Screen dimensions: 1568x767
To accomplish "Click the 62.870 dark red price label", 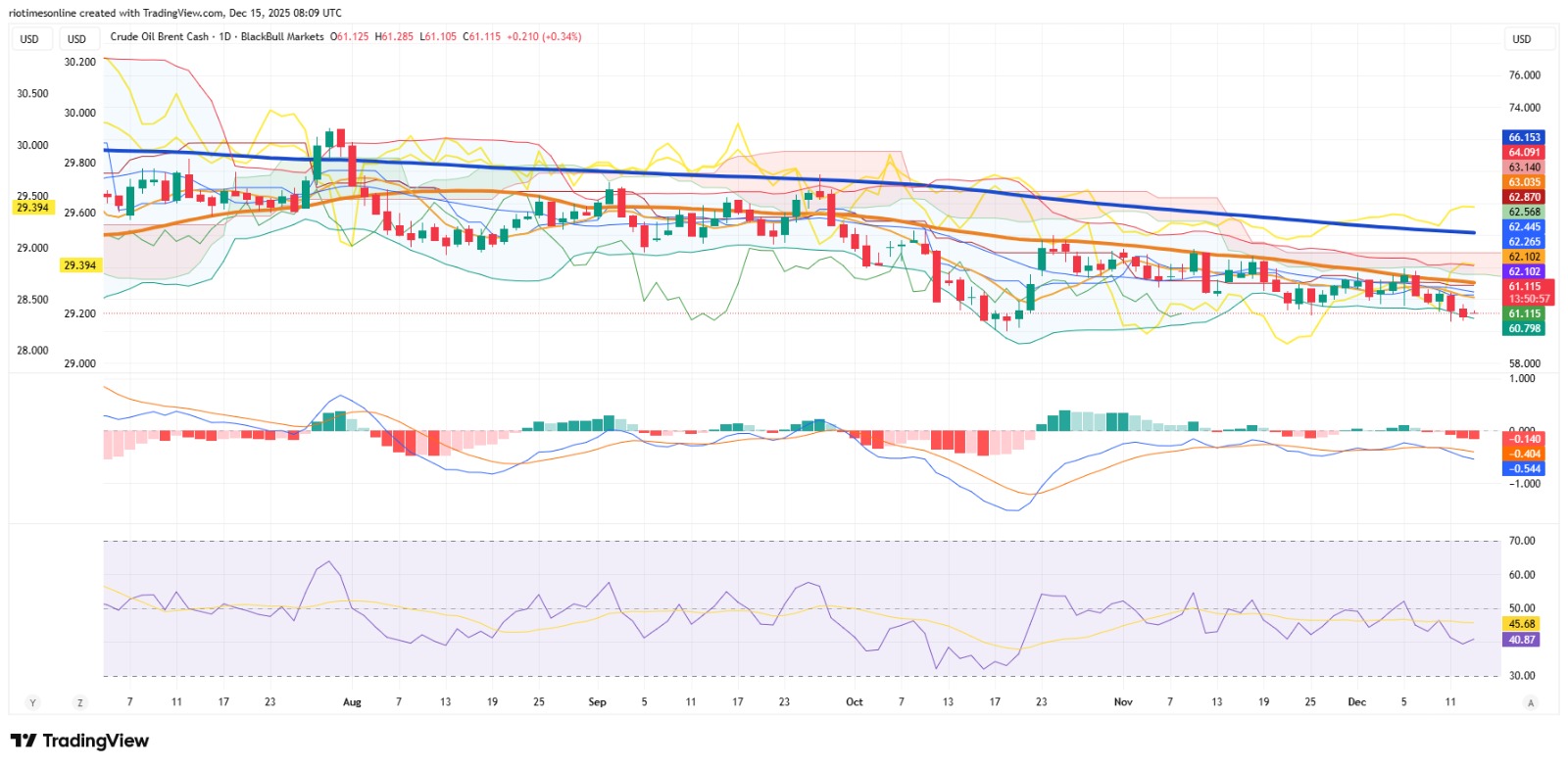I will pos(1524,197).
